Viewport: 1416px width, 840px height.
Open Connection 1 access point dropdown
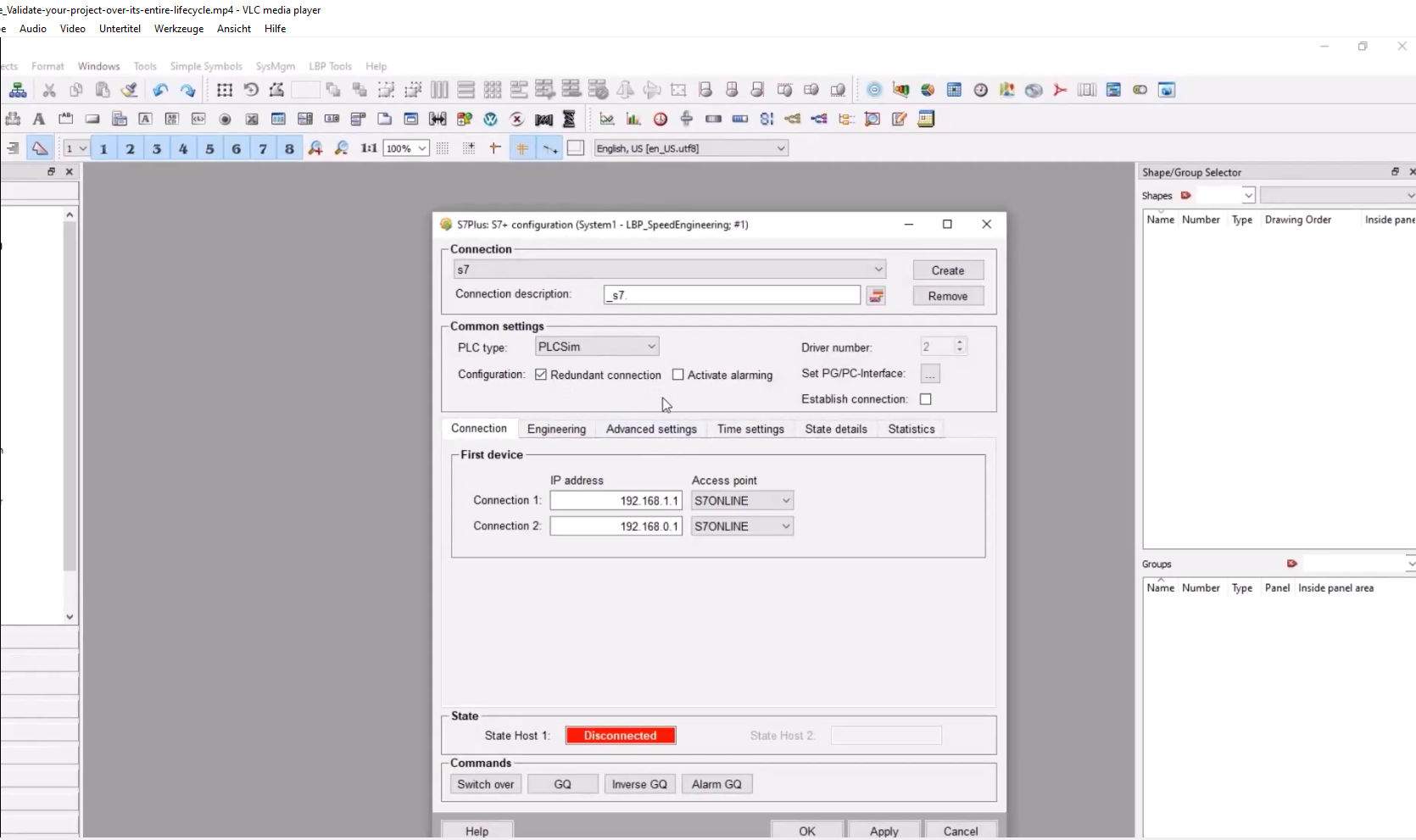742,501
